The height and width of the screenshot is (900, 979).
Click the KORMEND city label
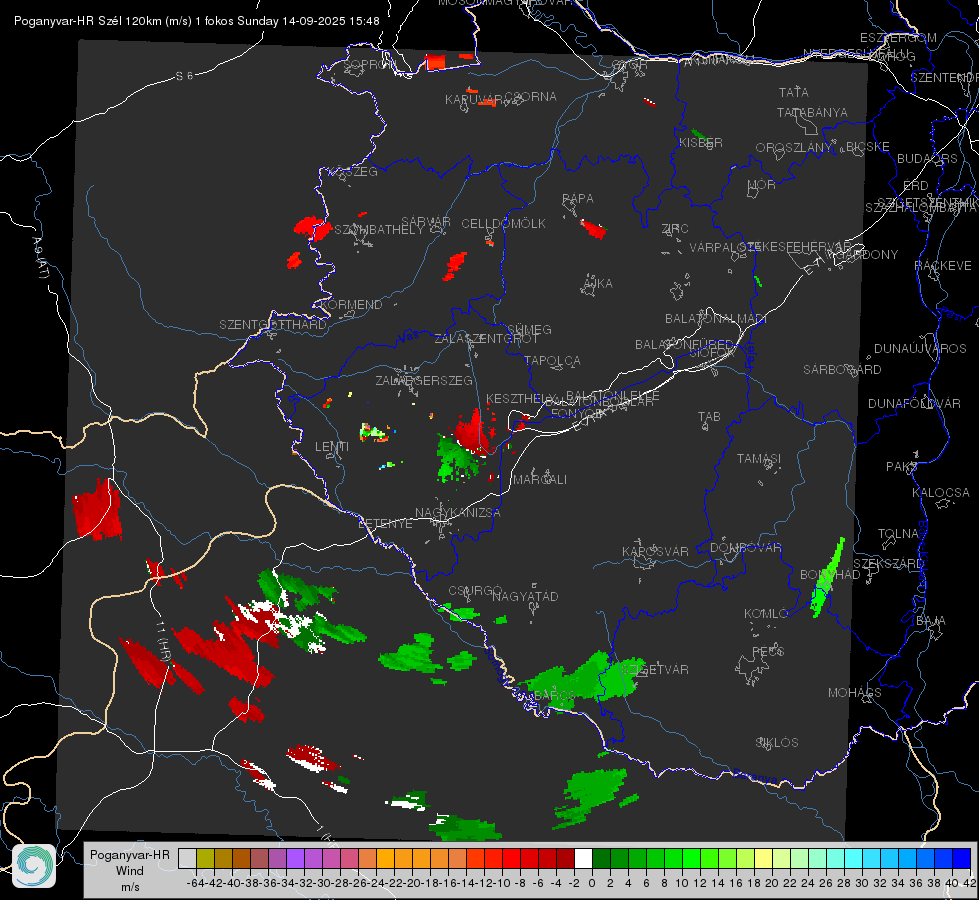pyautogui.click(x=351, y=304)
